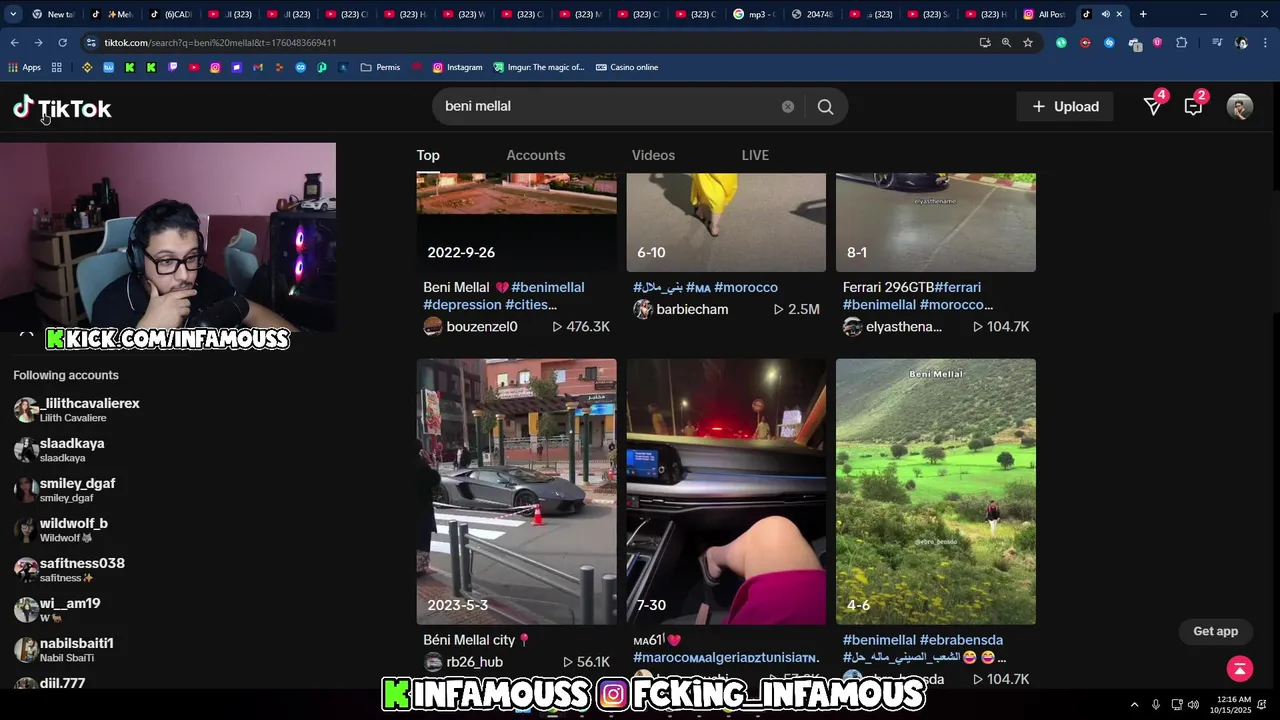Play the car interior video dated 7-30
This screenshot has width=1280, height=720.
click(726, 492)
